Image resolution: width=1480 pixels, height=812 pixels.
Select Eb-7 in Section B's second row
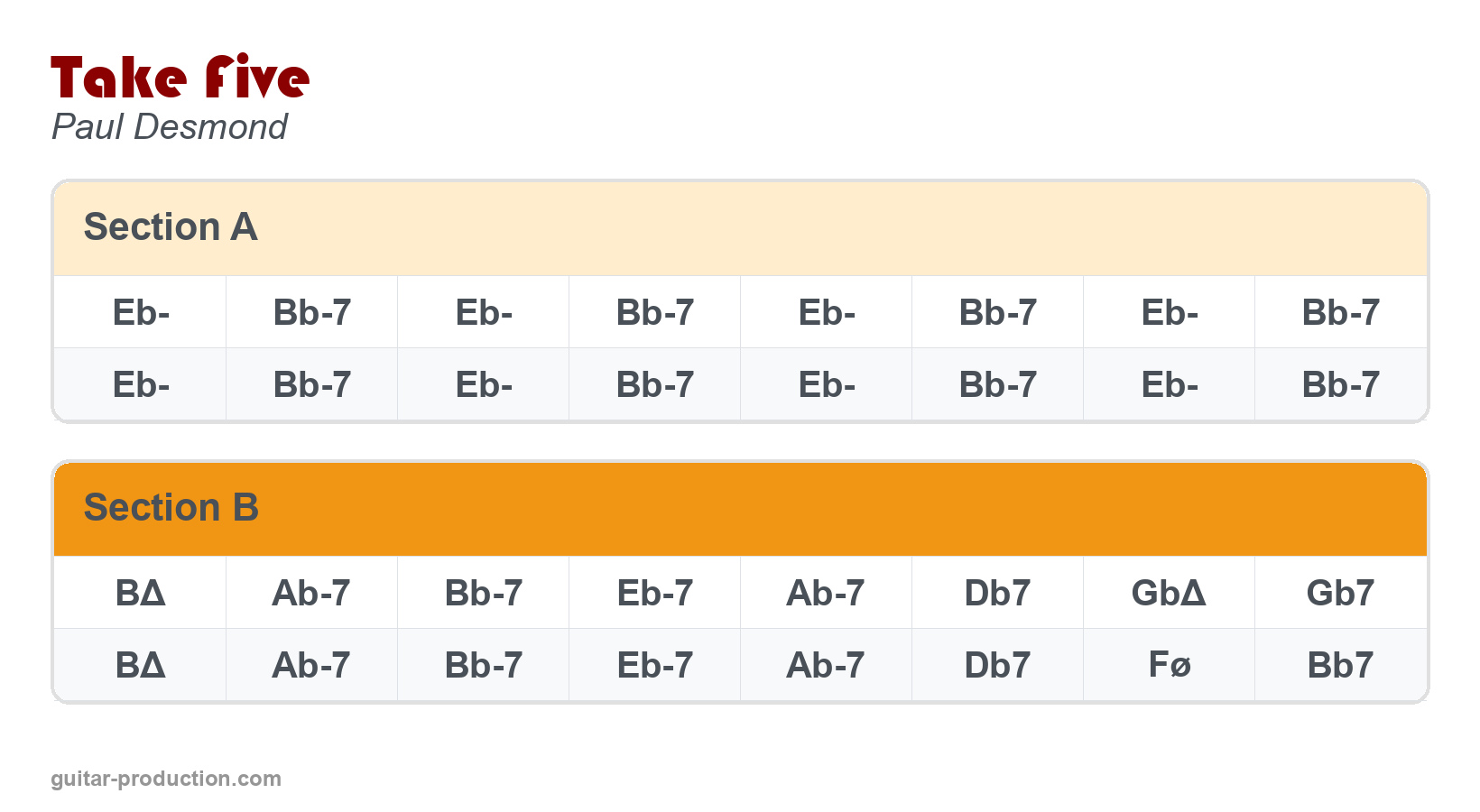coord(654,665)
